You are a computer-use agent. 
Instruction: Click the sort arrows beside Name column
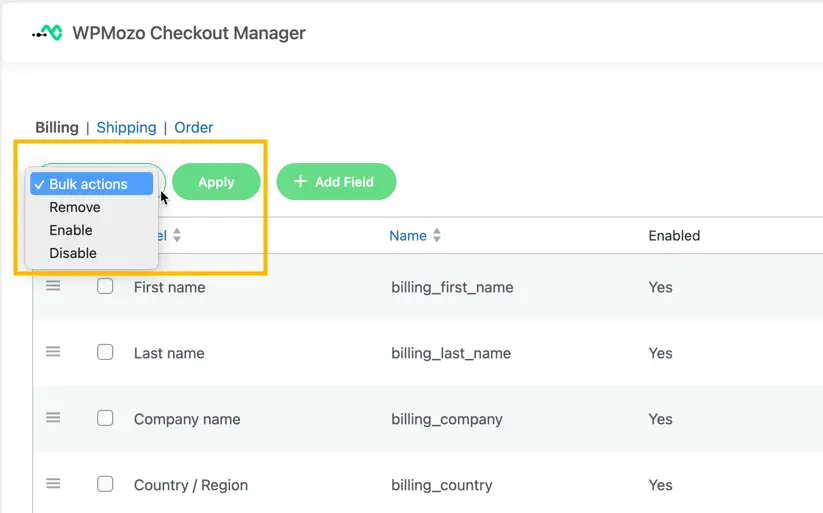pyautogui.click(x=437, y=236)
